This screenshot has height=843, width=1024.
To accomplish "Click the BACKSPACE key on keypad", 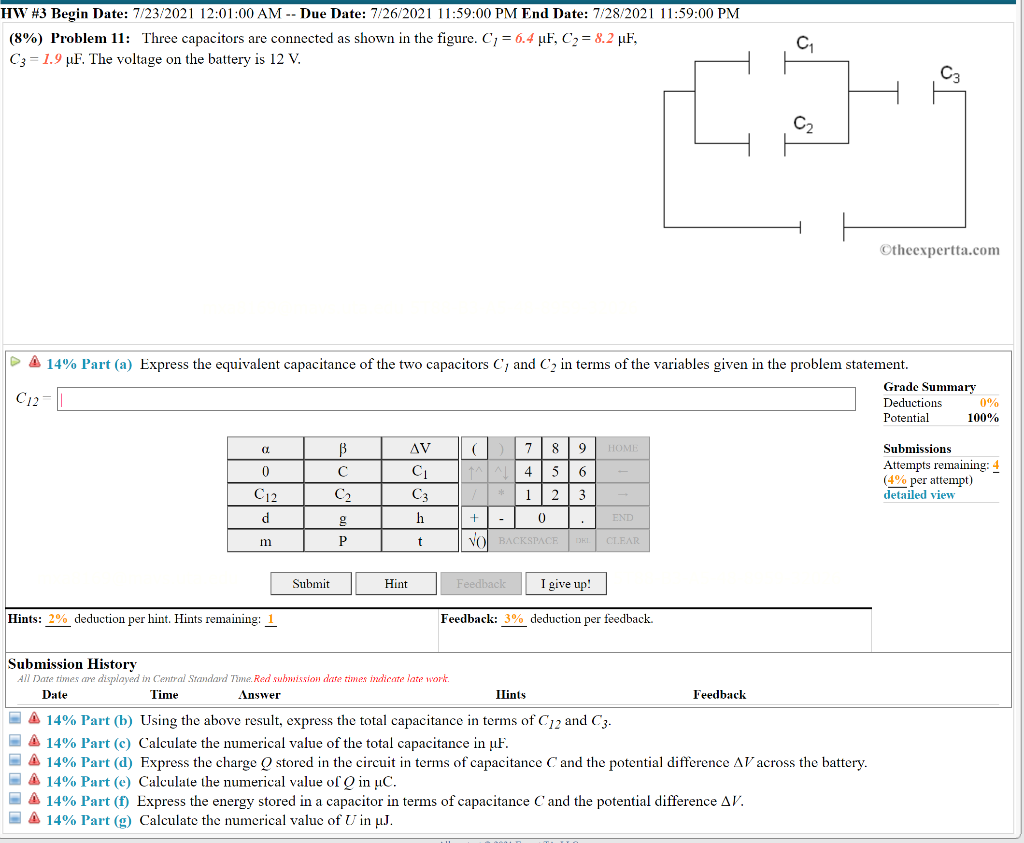I will tap(528, 541).
